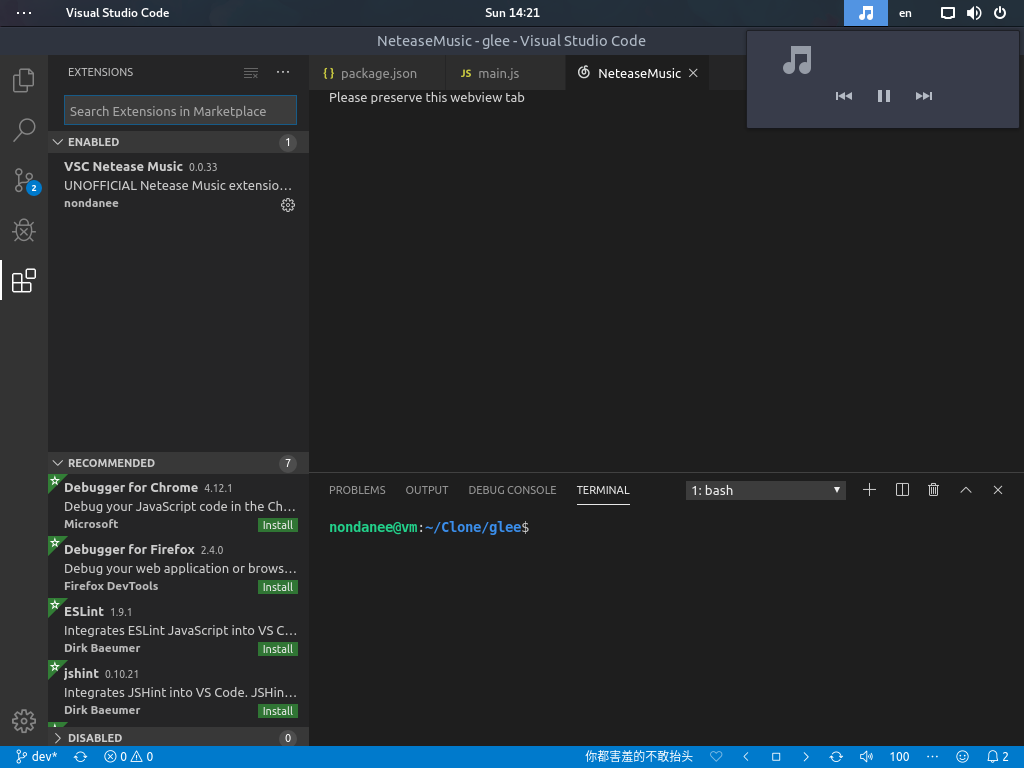Open Source Control view with 2 changes
This screenshot has width=1024, height=768.
click(25, 180)
